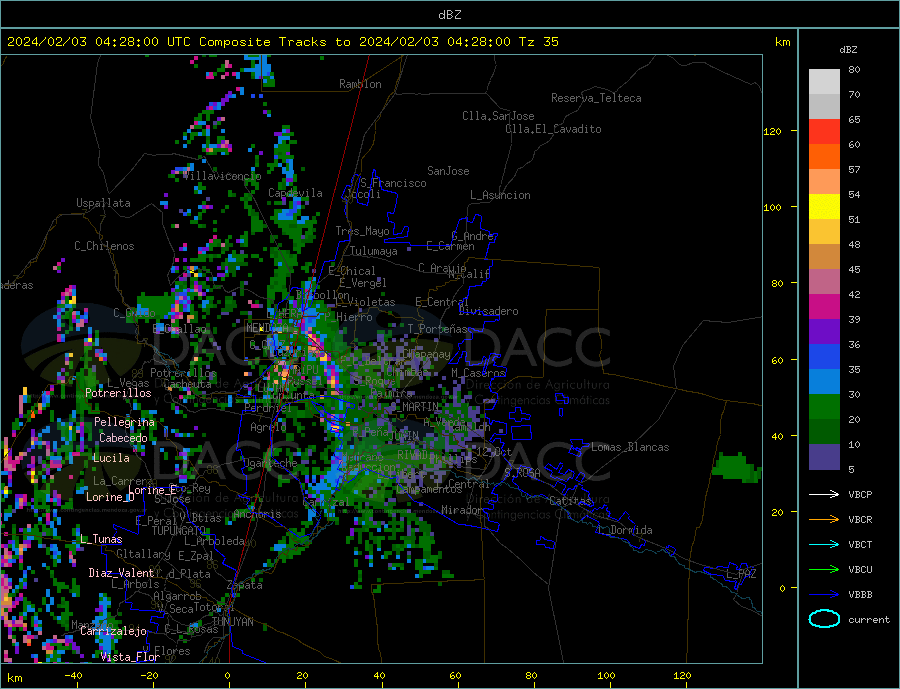Viewport: 900px width, 689px height.
Task: Click the Tulumaya map label
Action: [373, 251]
